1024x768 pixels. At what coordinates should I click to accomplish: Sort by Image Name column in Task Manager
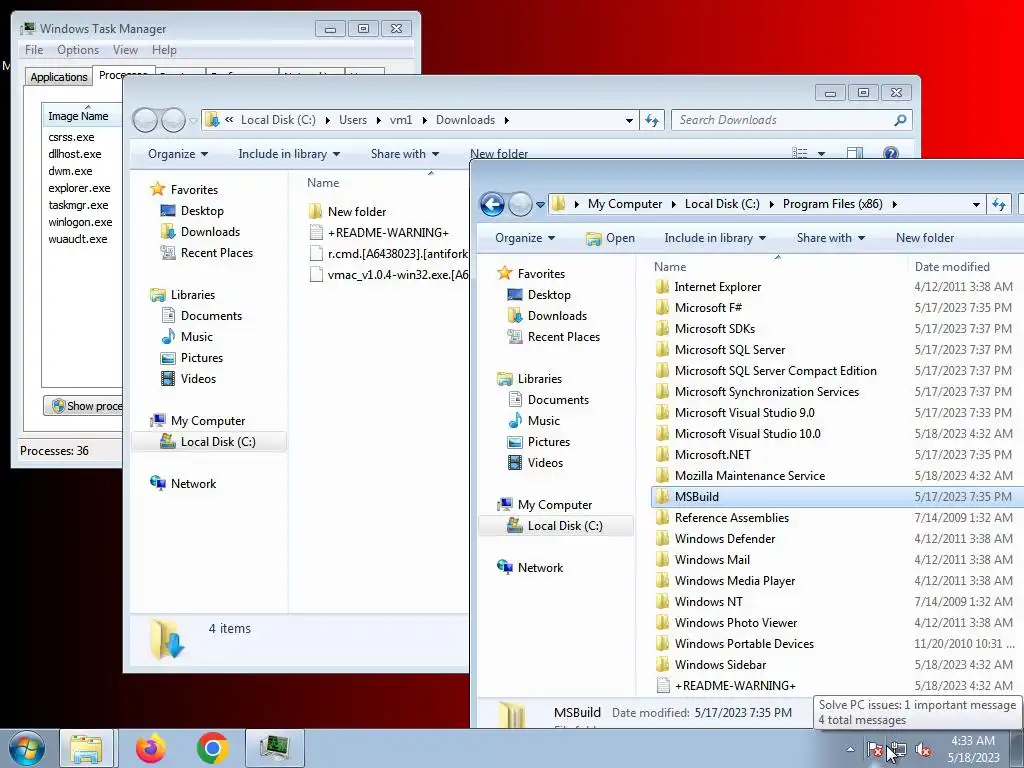click(x=82, y=116)
